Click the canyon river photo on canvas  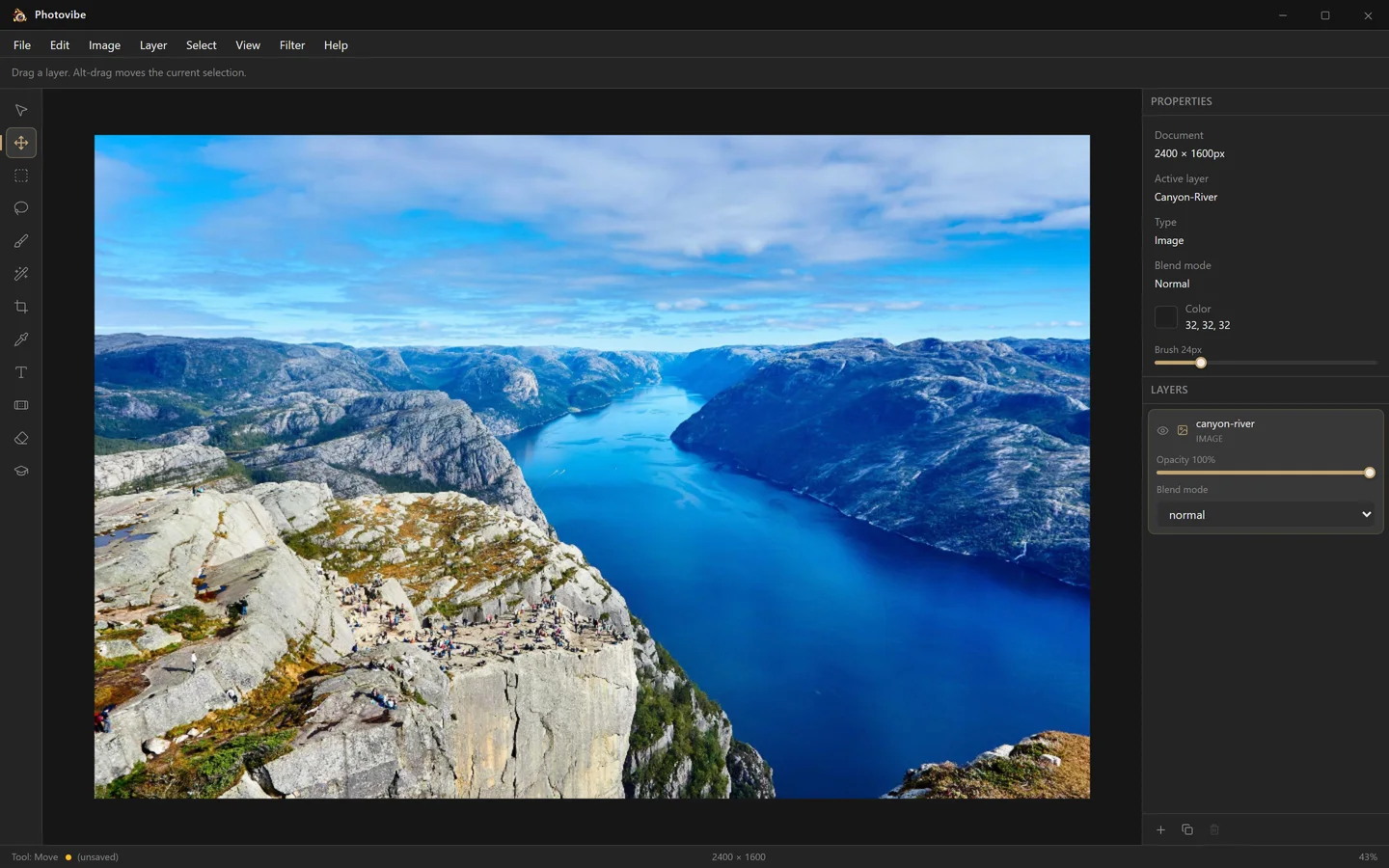coord(592,467)
